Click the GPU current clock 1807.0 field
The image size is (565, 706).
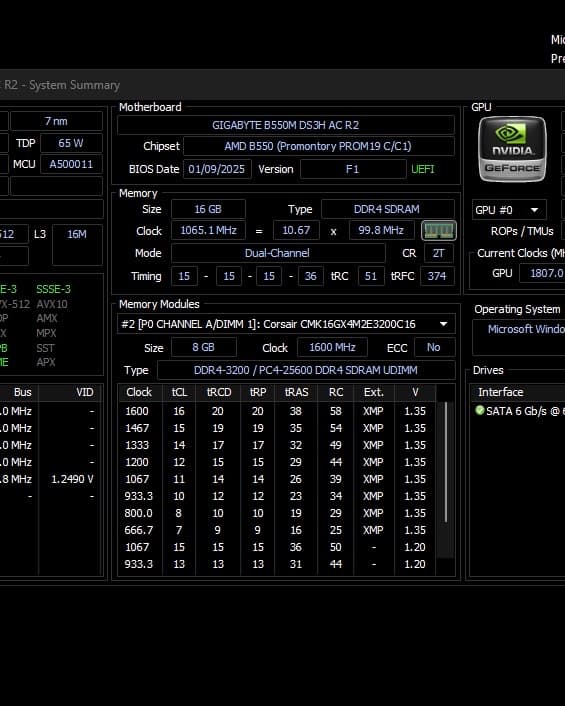coord(542,273)
